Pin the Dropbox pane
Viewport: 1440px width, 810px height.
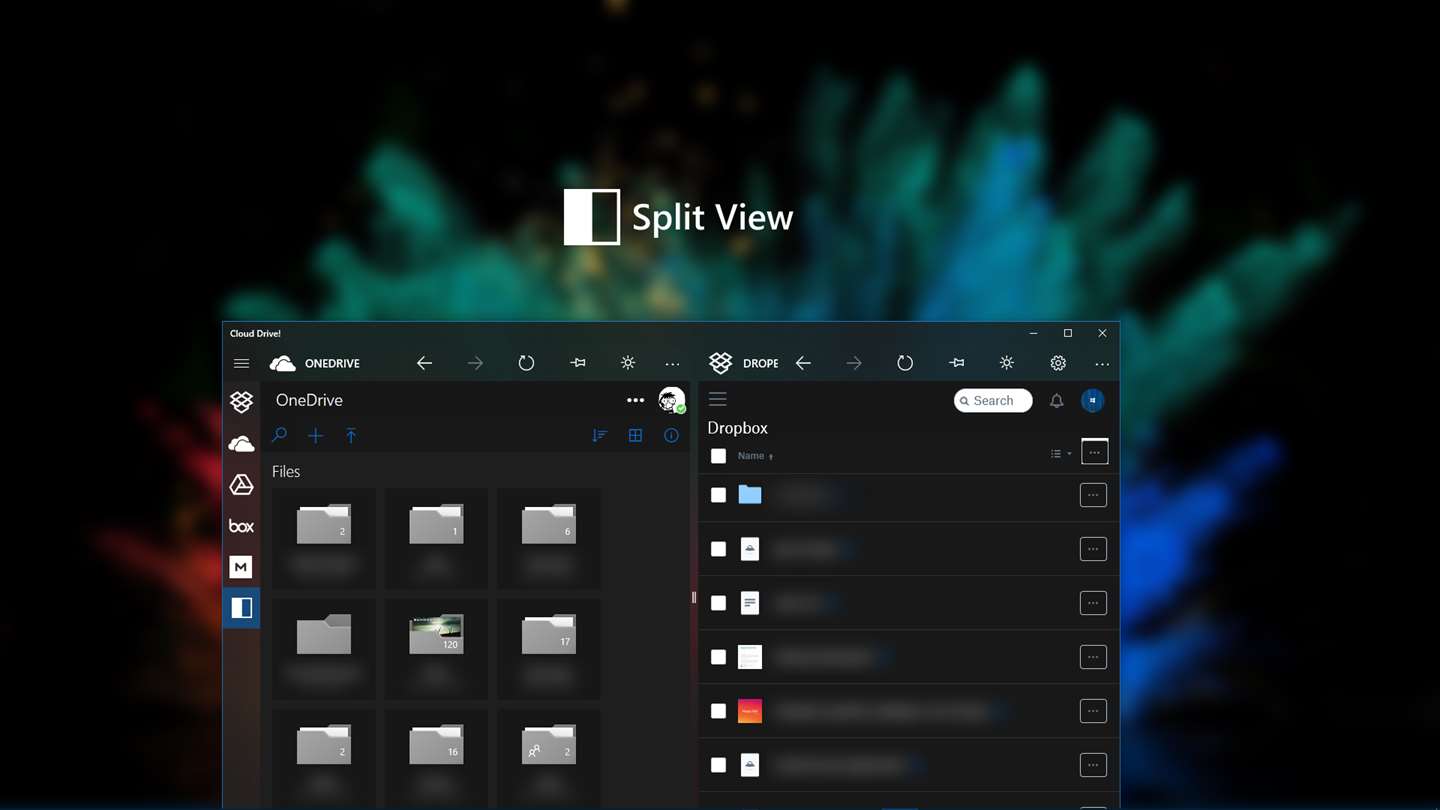[956, 363]
